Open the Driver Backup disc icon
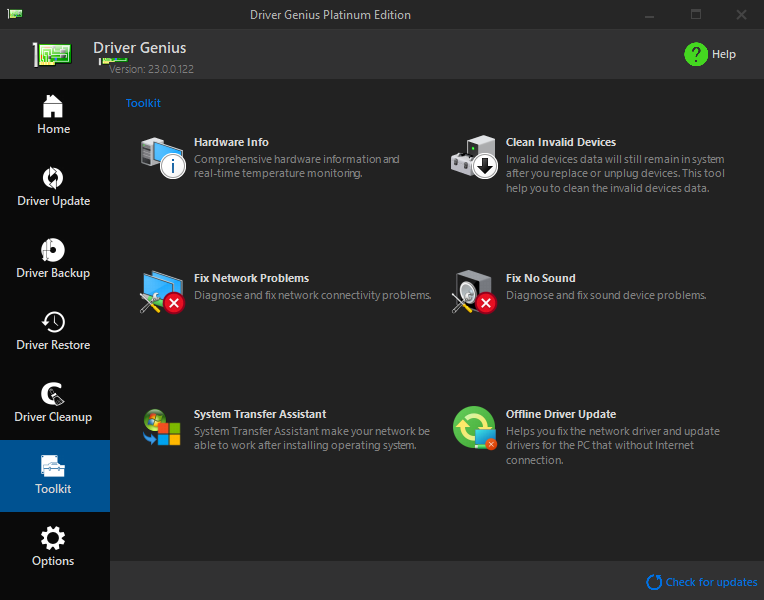Viewport: 764px width, 600px height. (x=53, y=250)
